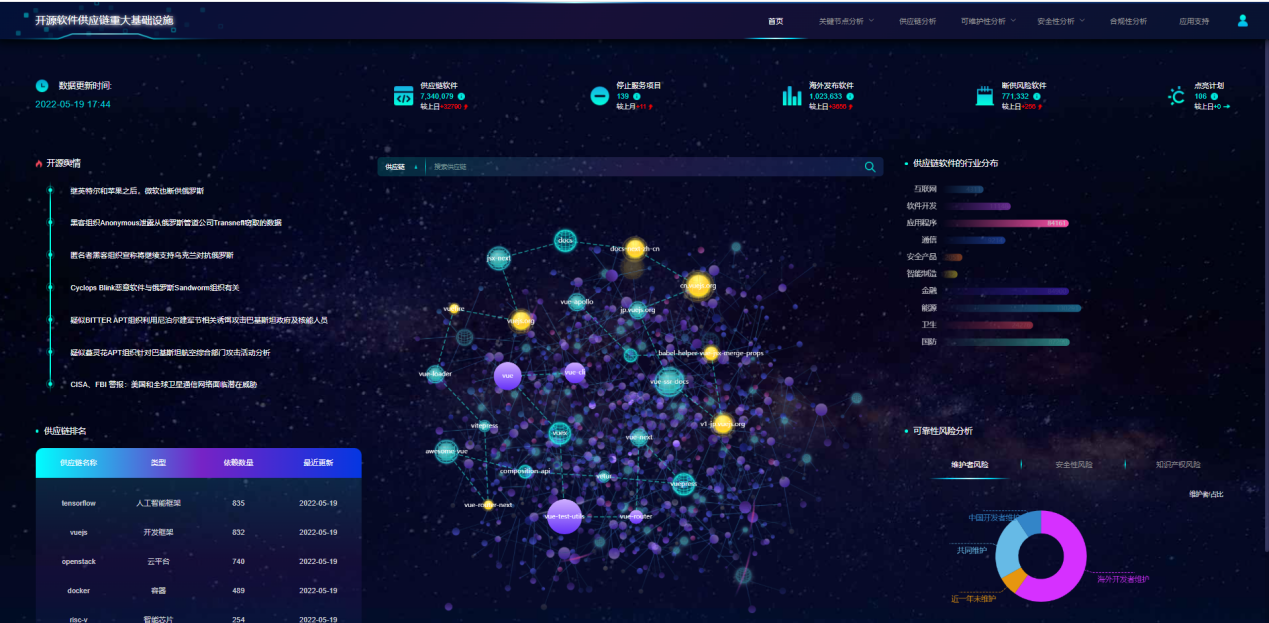Select the docs globe node

[565, 240]
